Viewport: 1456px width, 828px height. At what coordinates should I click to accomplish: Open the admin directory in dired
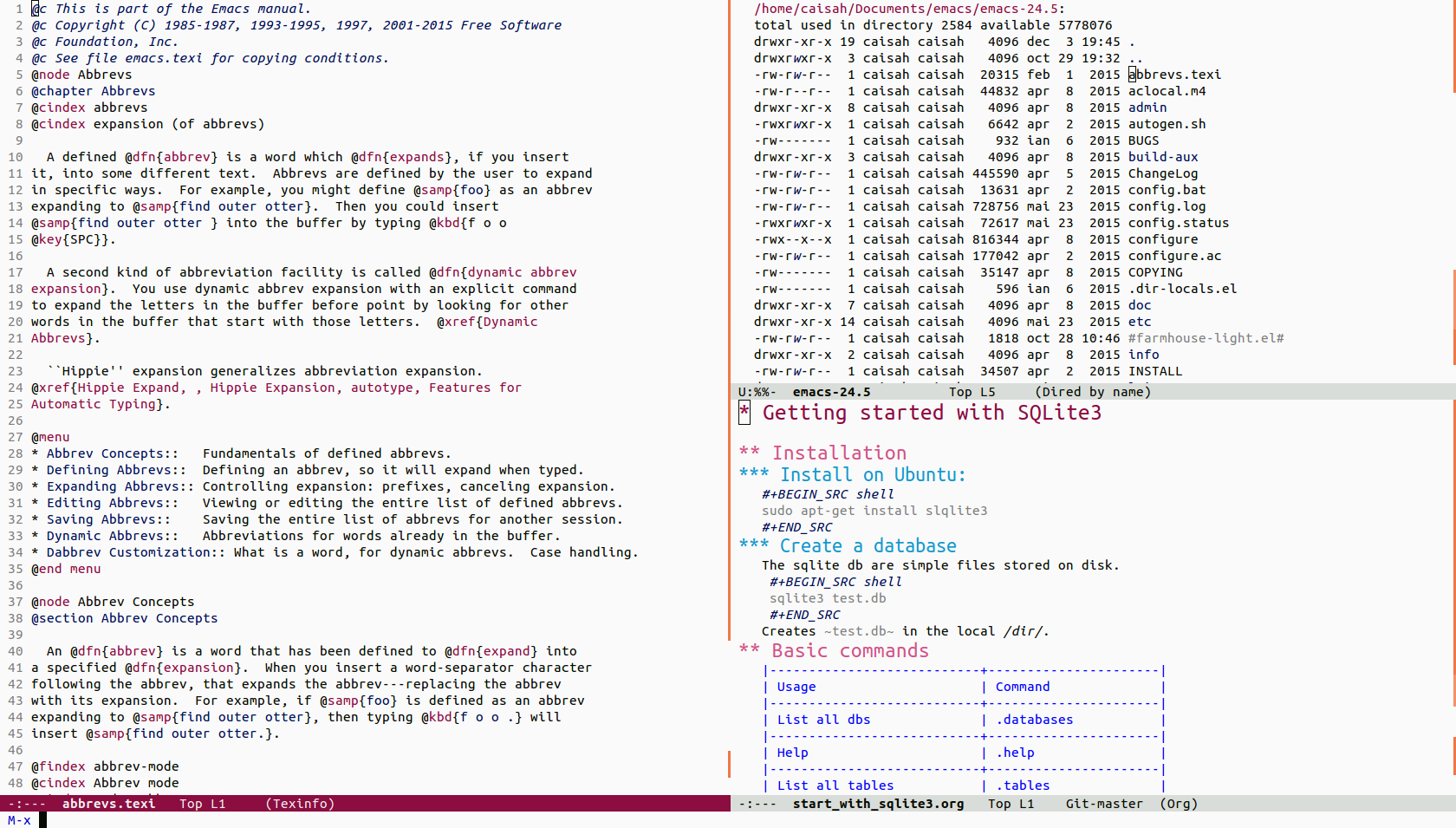click(x=1147, y=108)
